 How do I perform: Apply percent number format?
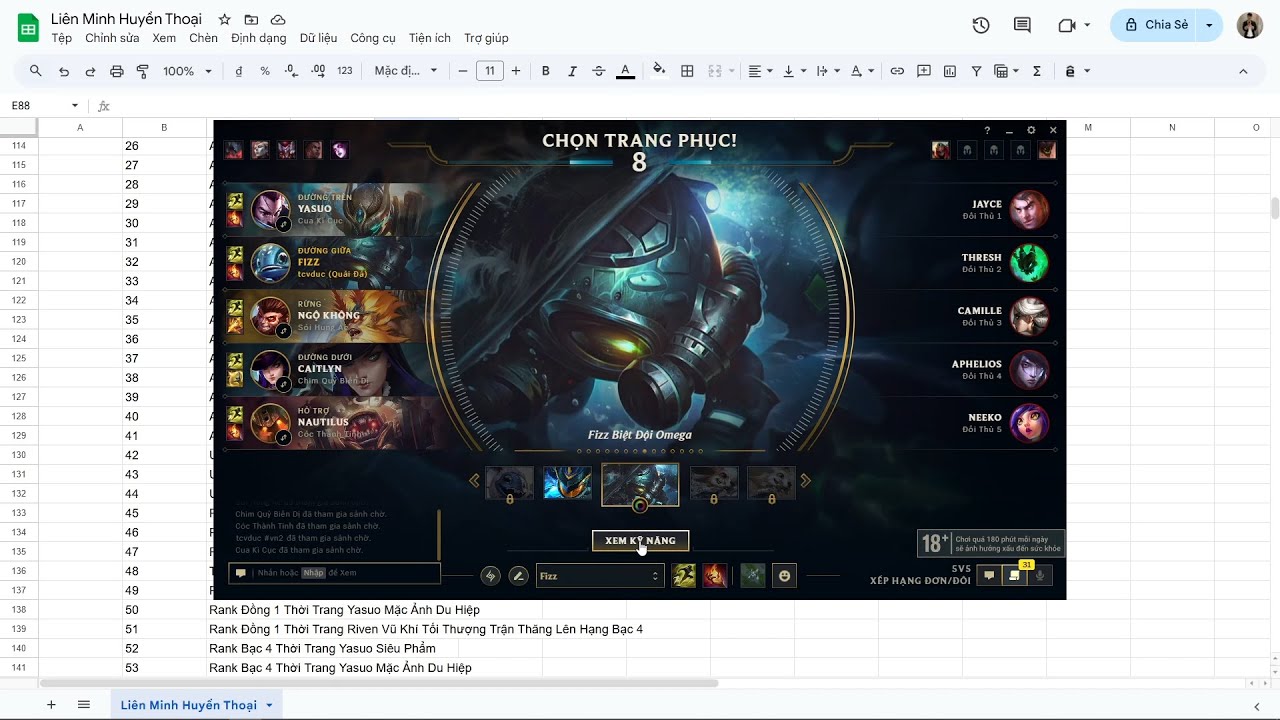tap(265, 71)
